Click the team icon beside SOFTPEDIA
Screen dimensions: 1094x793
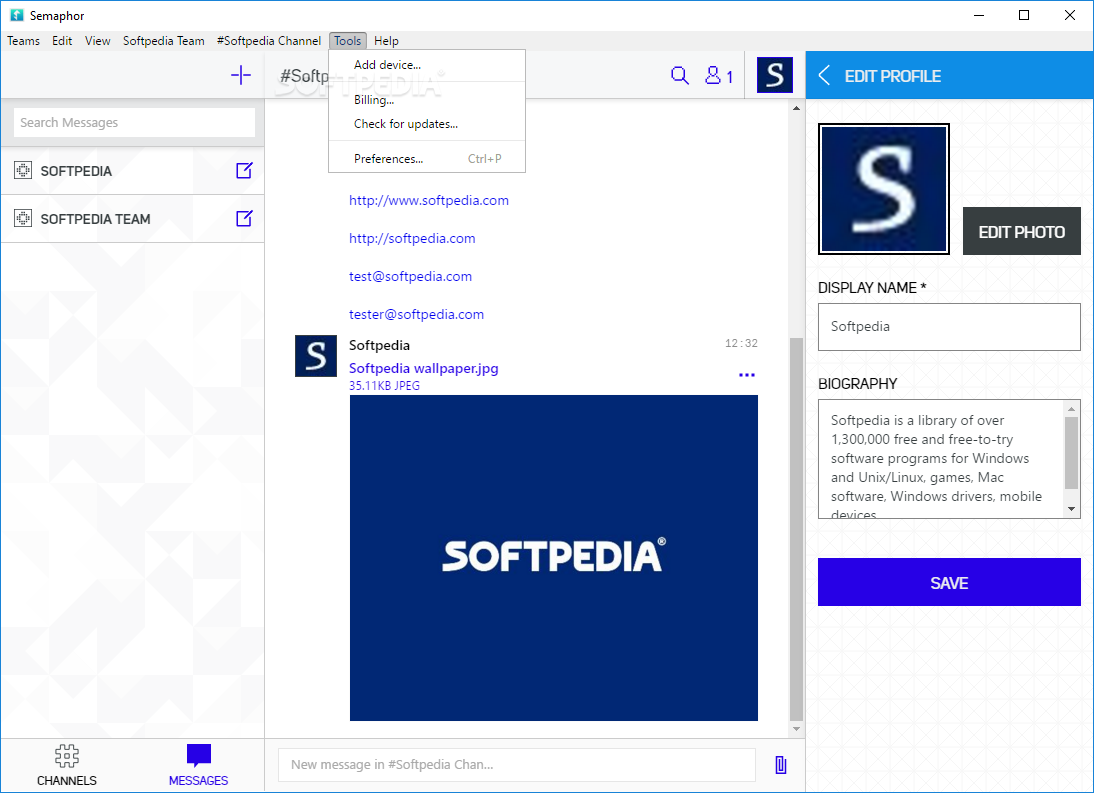pos(23,170)
